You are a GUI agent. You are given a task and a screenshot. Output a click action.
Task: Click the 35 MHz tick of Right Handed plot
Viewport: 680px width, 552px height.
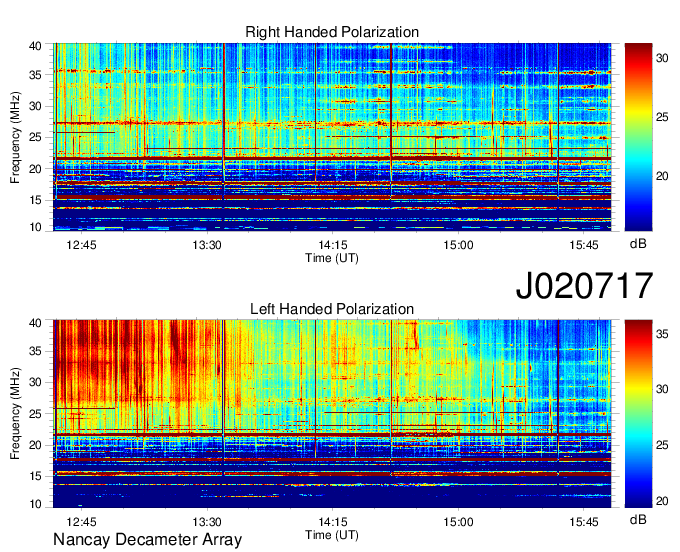(36, 75)
